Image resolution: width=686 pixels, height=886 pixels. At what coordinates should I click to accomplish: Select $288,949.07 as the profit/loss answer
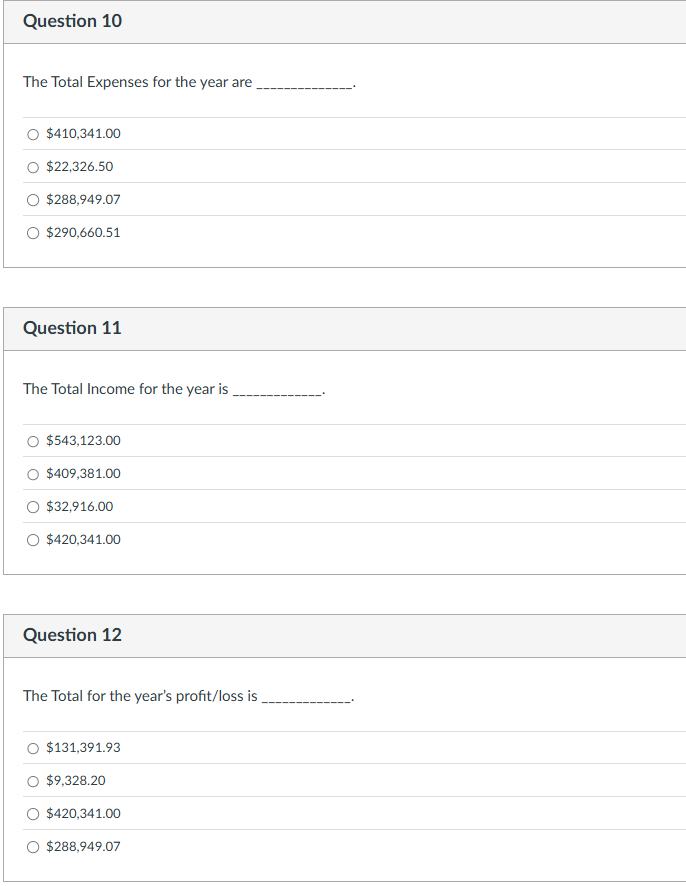click(32, 846)
